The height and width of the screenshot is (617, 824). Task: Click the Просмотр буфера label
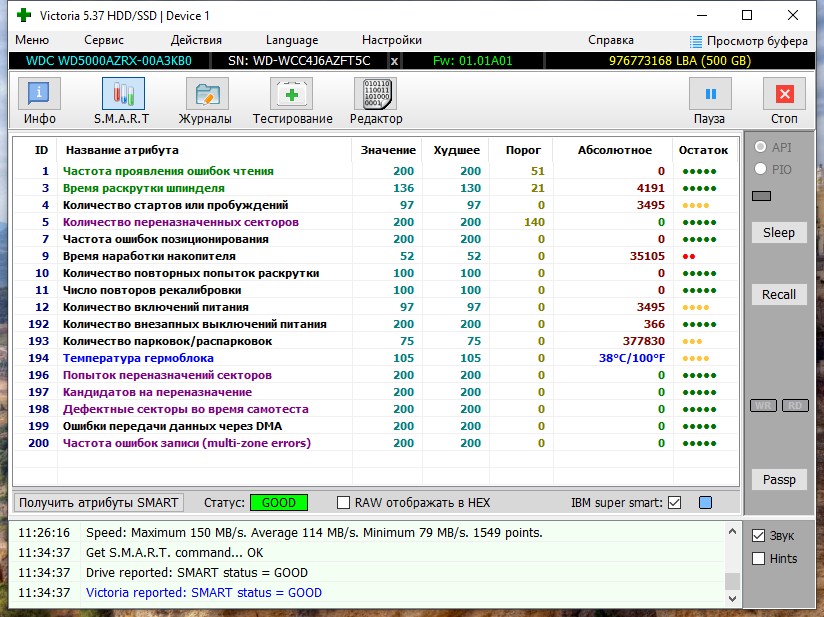[x=757, y=41]
